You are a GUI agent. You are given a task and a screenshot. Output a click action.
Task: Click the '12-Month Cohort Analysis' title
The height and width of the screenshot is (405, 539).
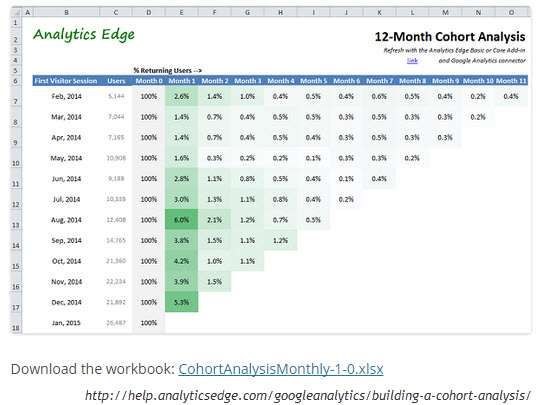(x=450, y=36)
